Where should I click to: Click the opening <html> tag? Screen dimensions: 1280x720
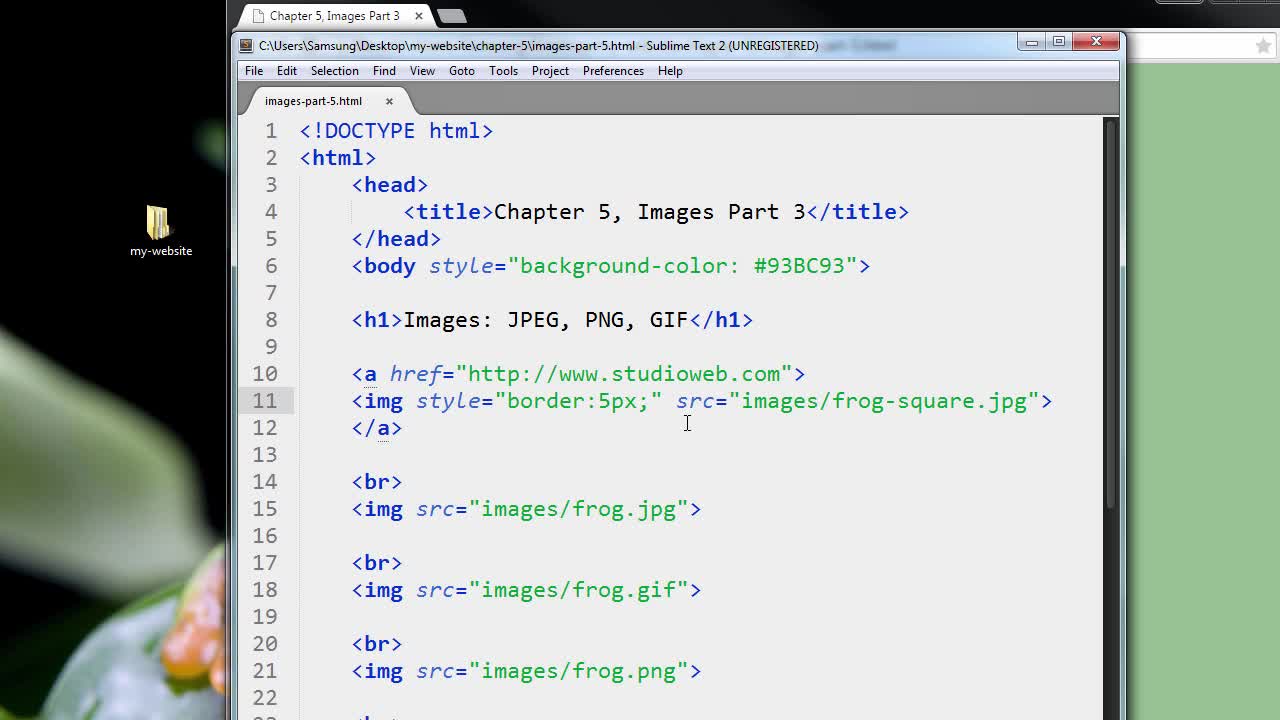(x=338, y=158)
